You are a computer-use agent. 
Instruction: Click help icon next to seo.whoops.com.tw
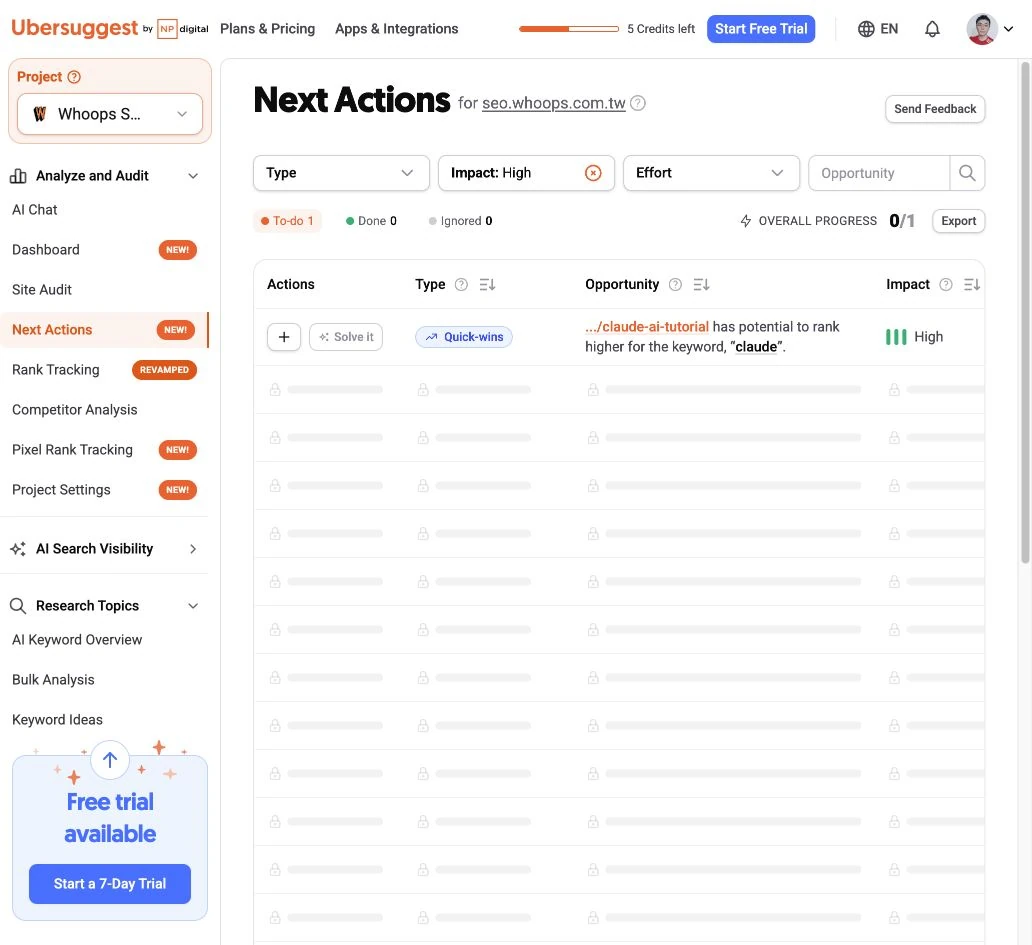point(638,103)
